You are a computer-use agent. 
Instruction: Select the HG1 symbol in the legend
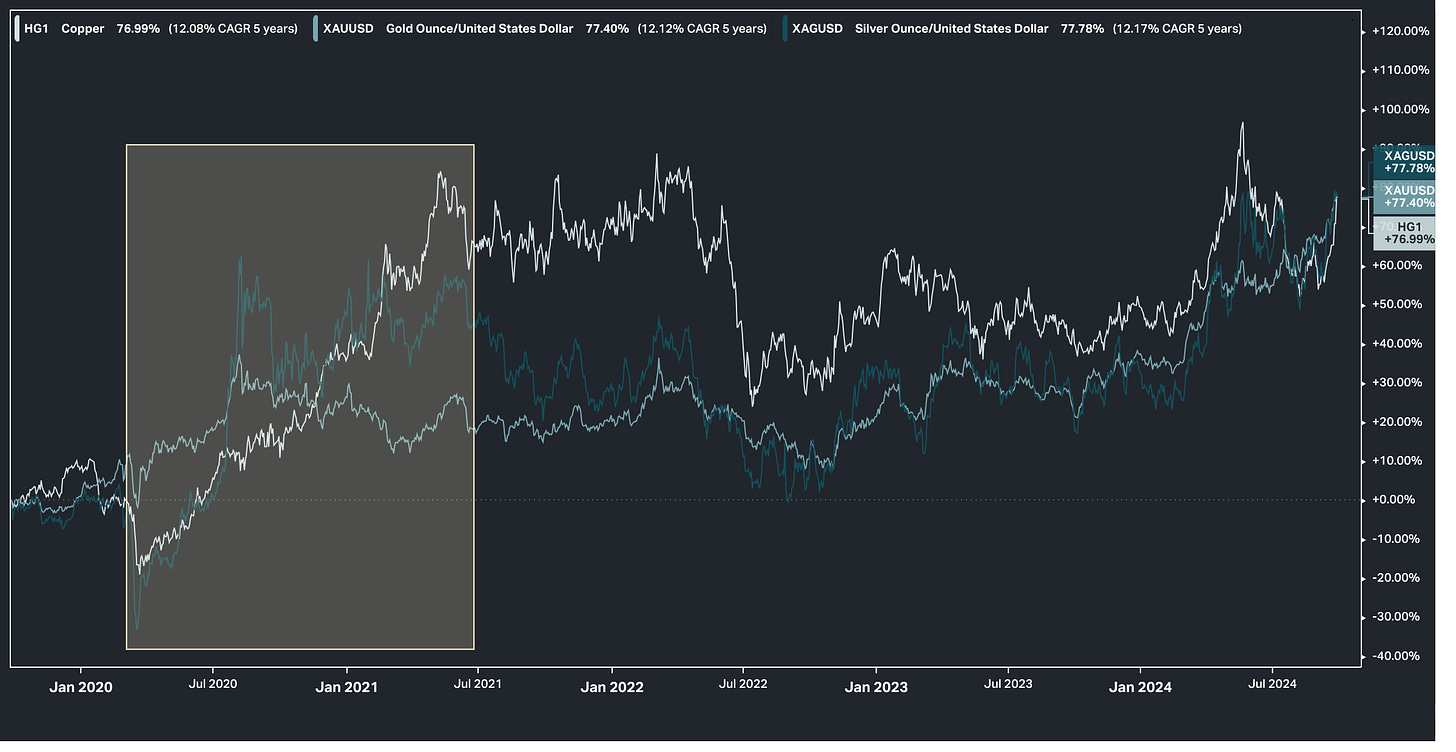37,29
